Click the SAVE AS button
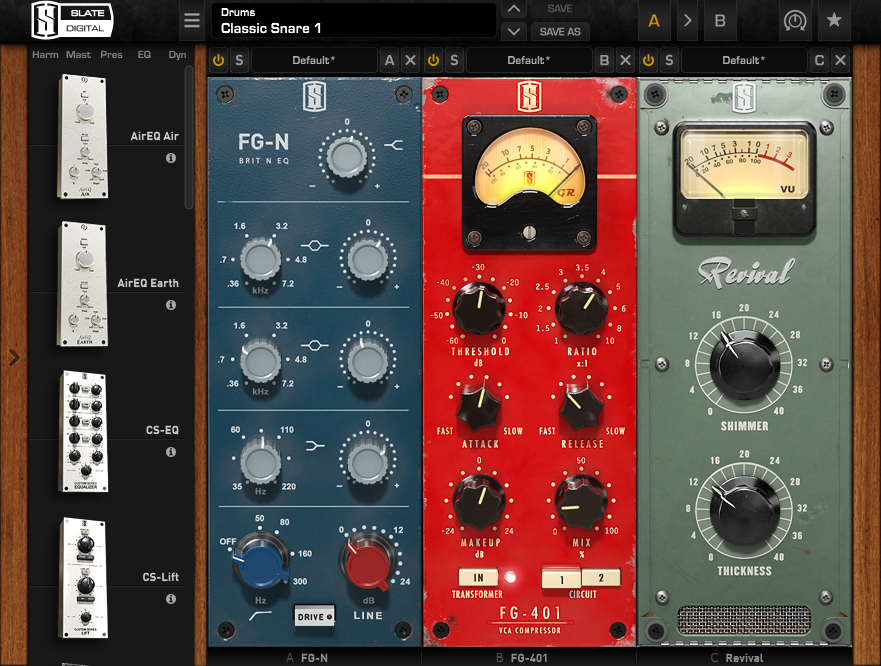 tap(560, 31)
